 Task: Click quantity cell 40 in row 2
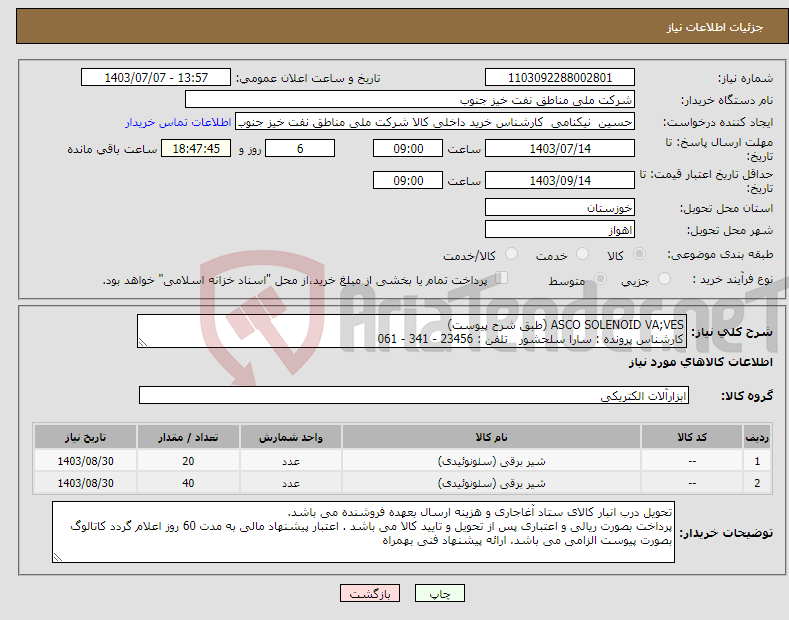point(188,483)
